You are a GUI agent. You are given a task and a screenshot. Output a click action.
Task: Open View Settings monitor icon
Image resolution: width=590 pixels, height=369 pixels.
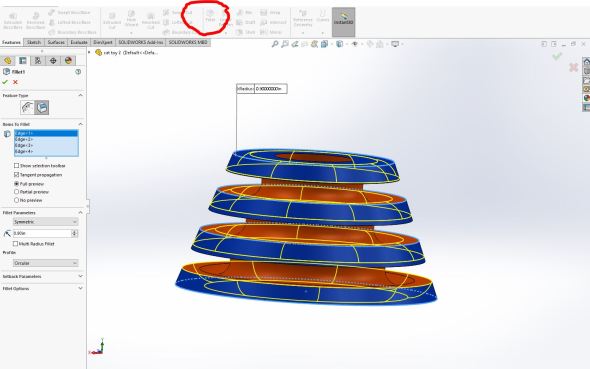pyautogui.click(x=395, y=44)
